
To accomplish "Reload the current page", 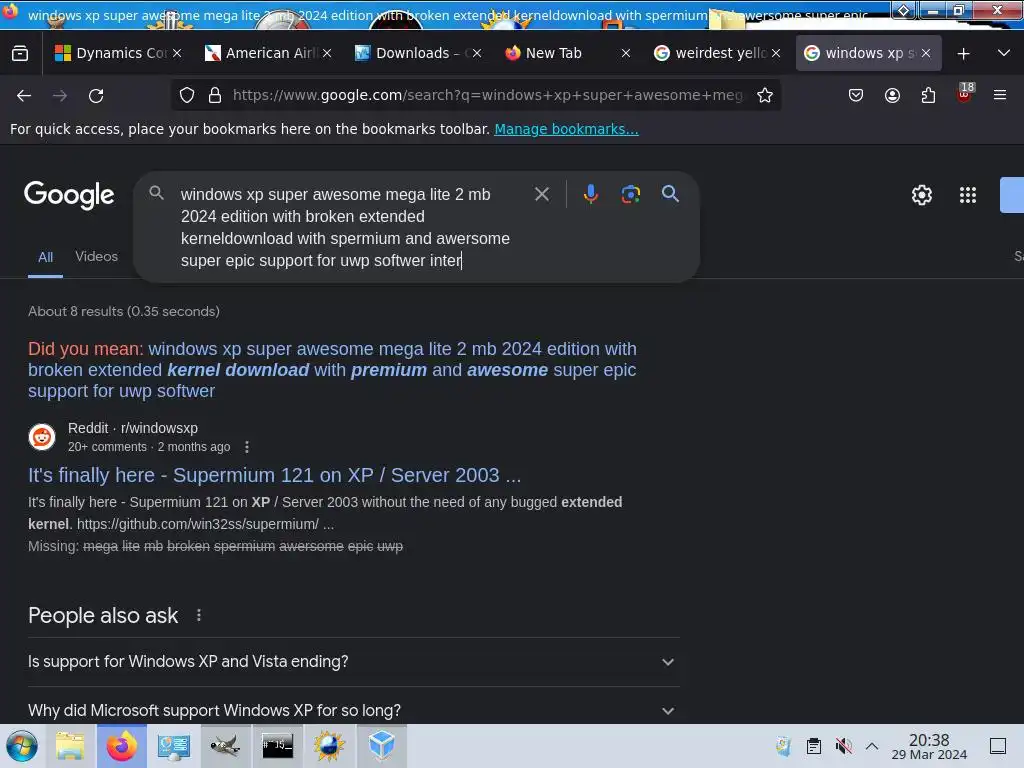I will point(96,95).
